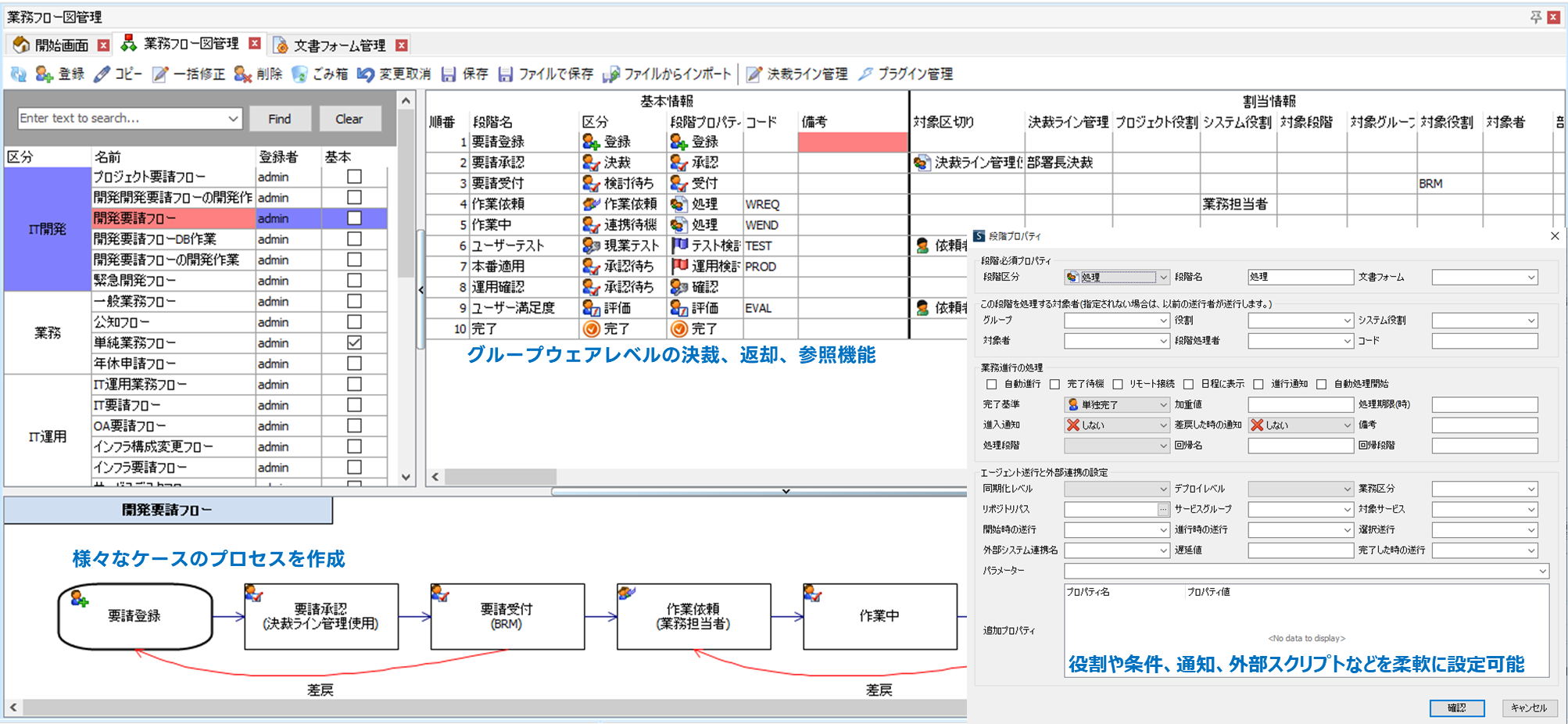
Task: Click the ファイルからインポート import icon
Action: (x=611, y=74)
